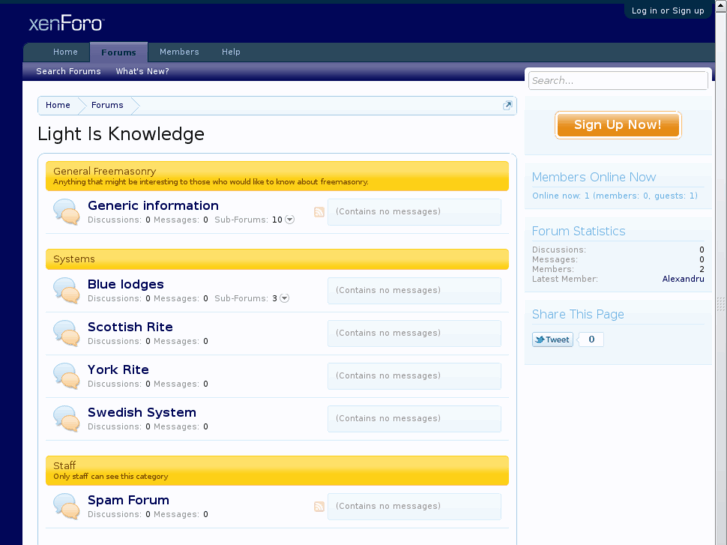
Task: Click the York Rite forum bubble icon
Action: coord(66,376)
